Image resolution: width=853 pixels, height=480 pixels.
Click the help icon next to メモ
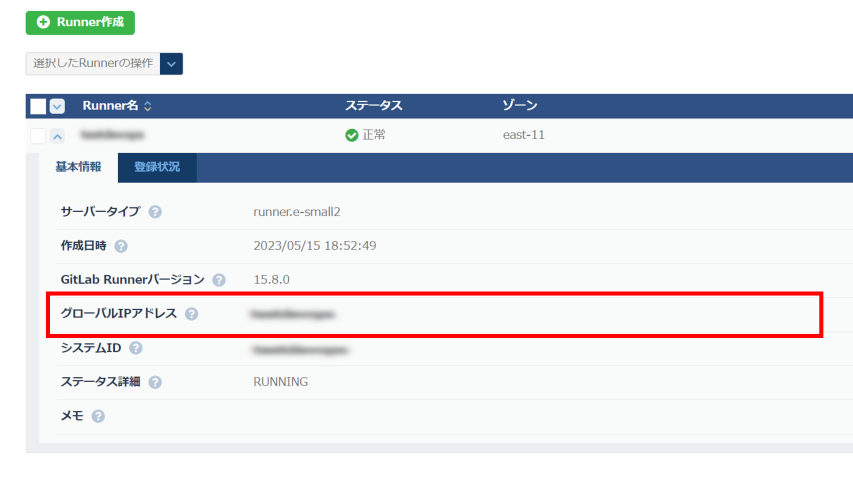pyautogui.click(x=98, y=416)
